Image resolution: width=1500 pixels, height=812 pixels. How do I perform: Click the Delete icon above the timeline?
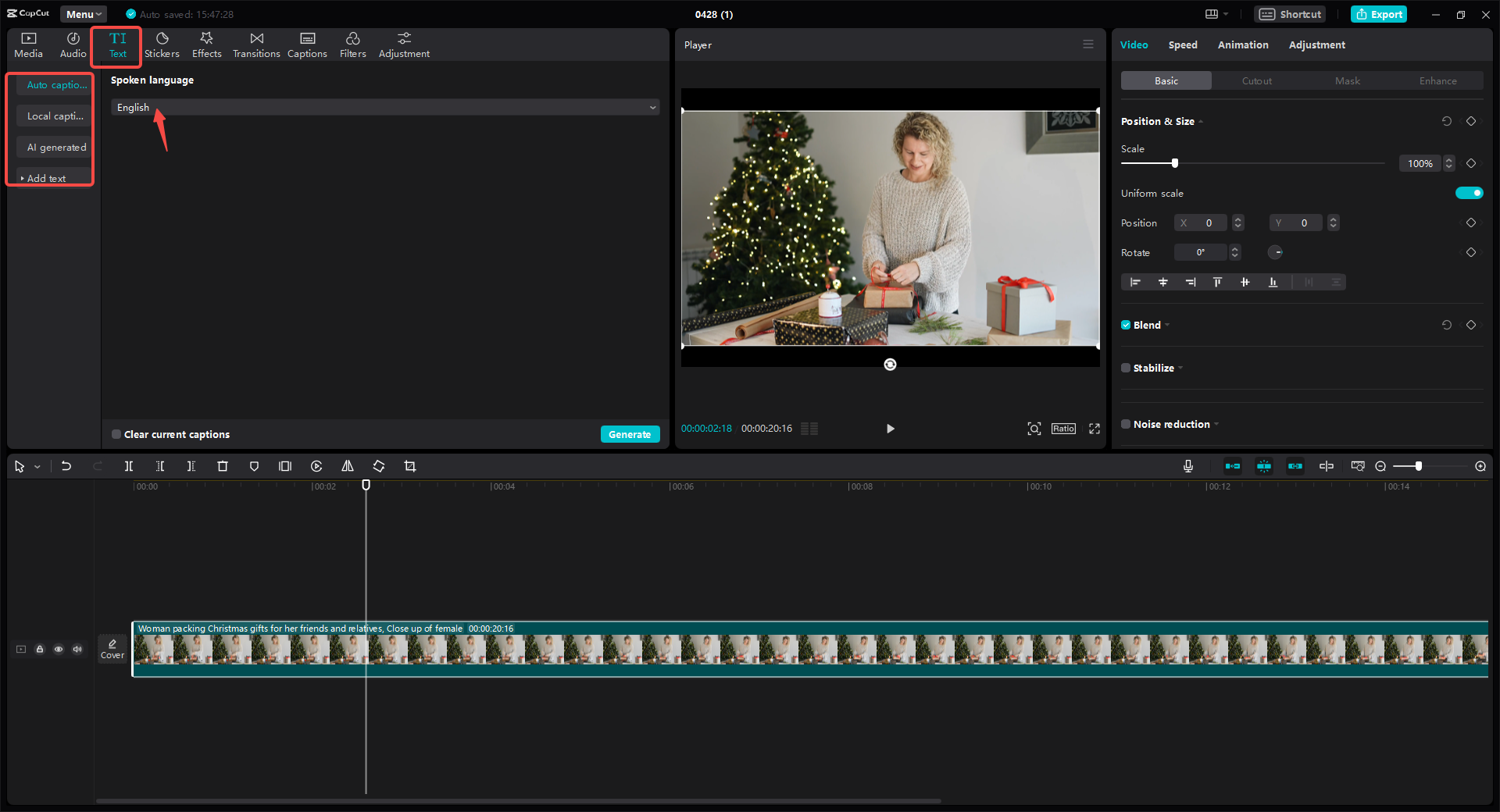tap(223, 466)
